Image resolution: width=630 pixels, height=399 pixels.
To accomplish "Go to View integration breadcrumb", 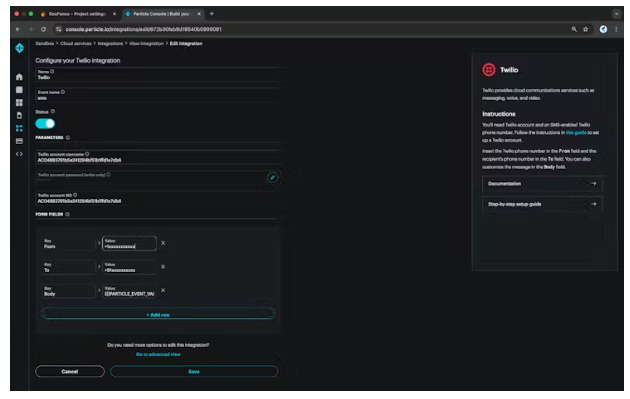I will point(146,43).
